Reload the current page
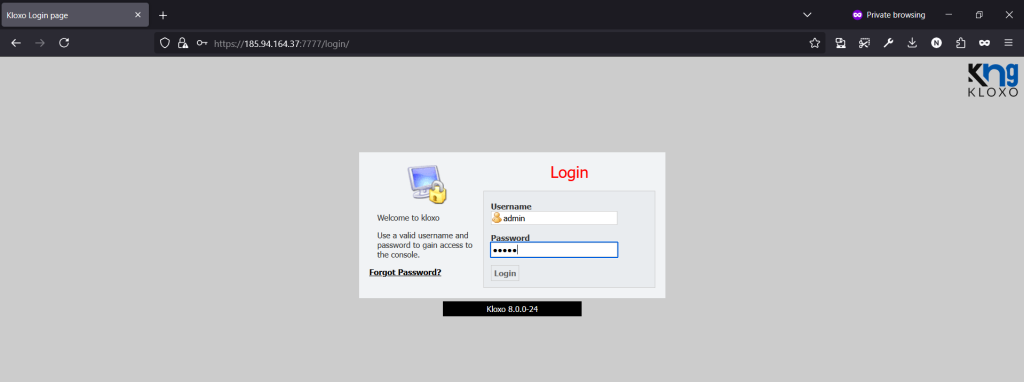Image resolution: width=1024 pixels, height=382 pixels. tap(64, 43)
